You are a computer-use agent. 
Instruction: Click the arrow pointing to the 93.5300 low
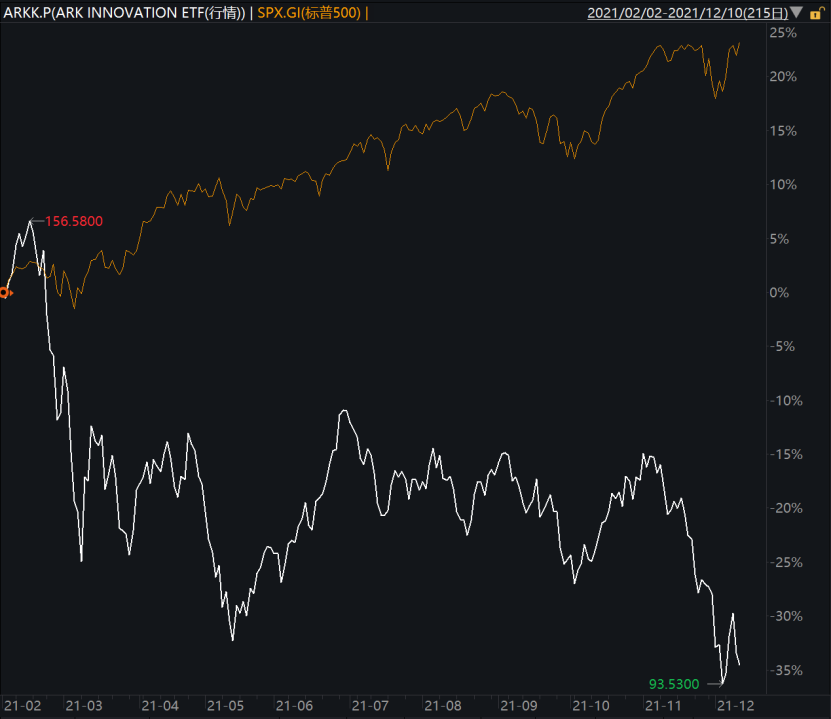pyautogui.click(x=716, y=684)
